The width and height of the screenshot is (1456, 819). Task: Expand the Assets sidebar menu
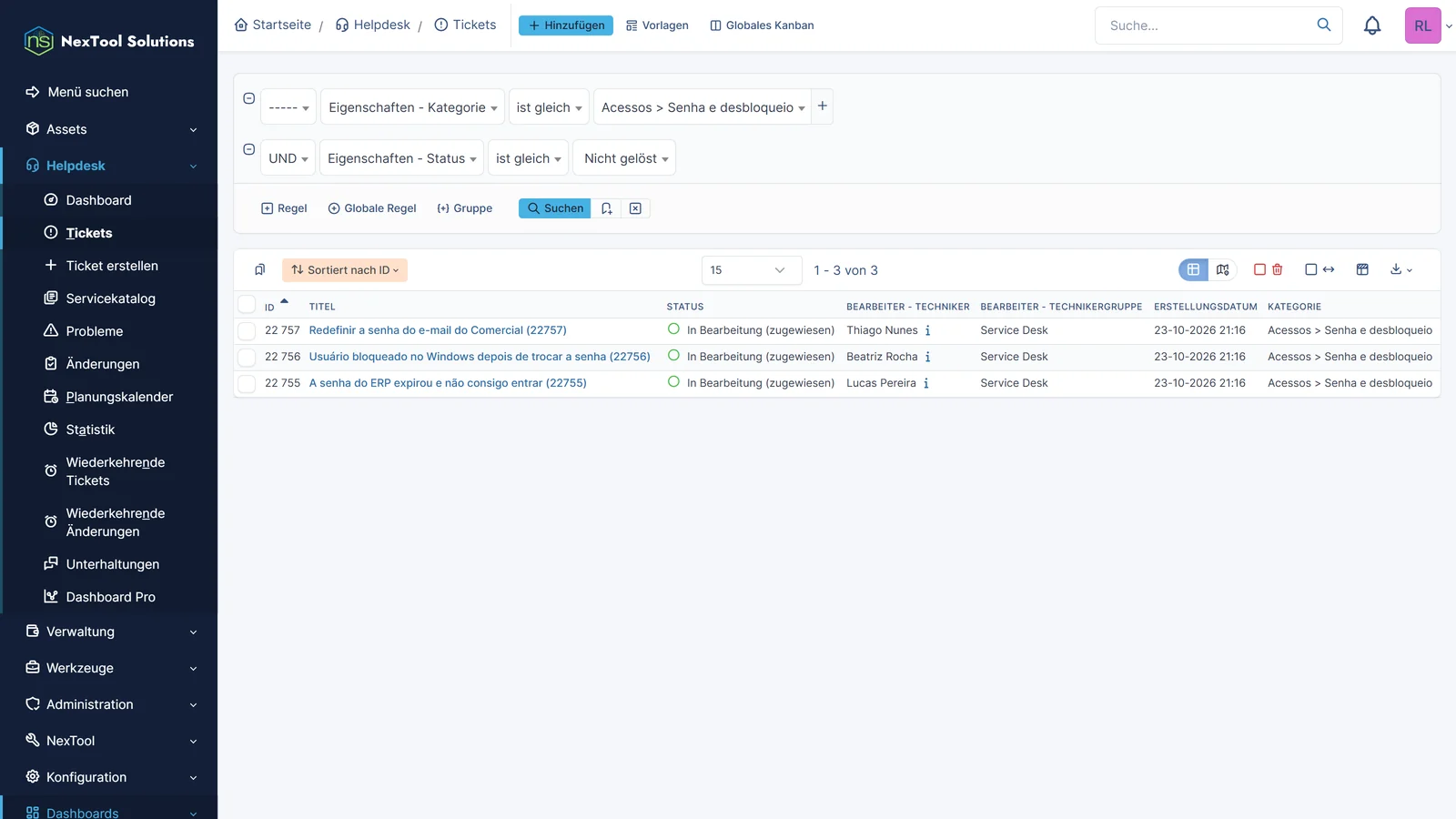point(109,129)
